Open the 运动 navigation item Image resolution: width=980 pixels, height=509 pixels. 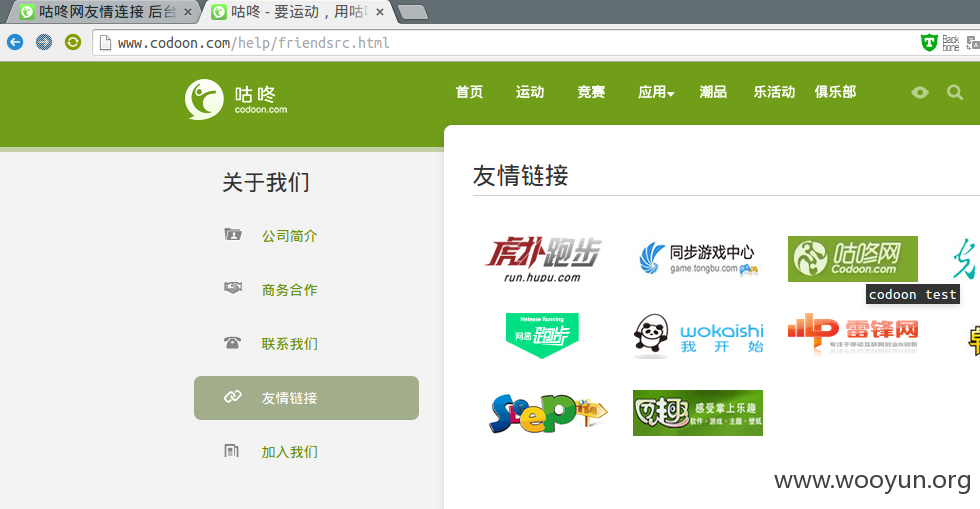[x=529, y=92]
